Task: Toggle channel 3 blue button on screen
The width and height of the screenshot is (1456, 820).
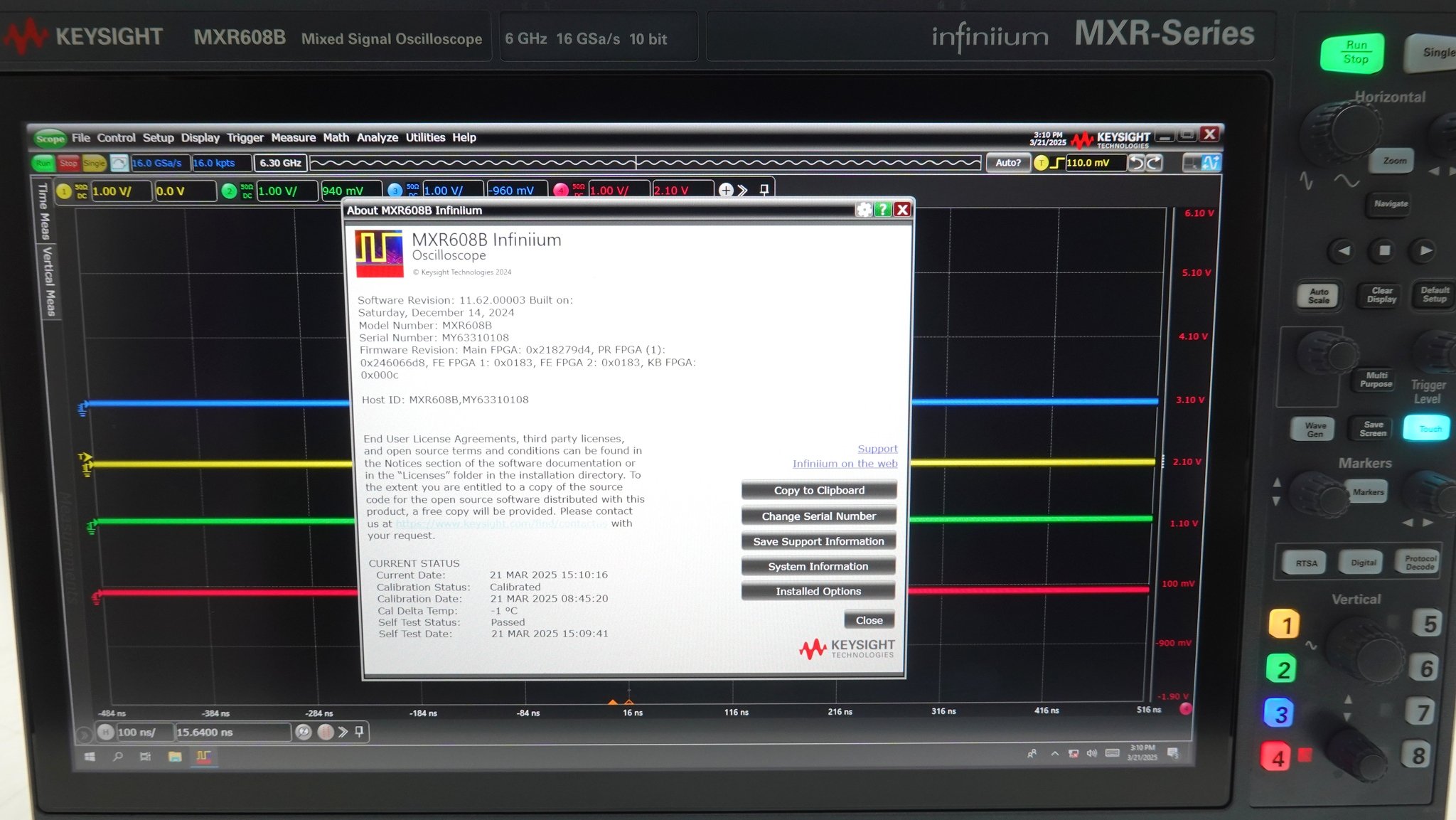Action: (x=395, y=191)
